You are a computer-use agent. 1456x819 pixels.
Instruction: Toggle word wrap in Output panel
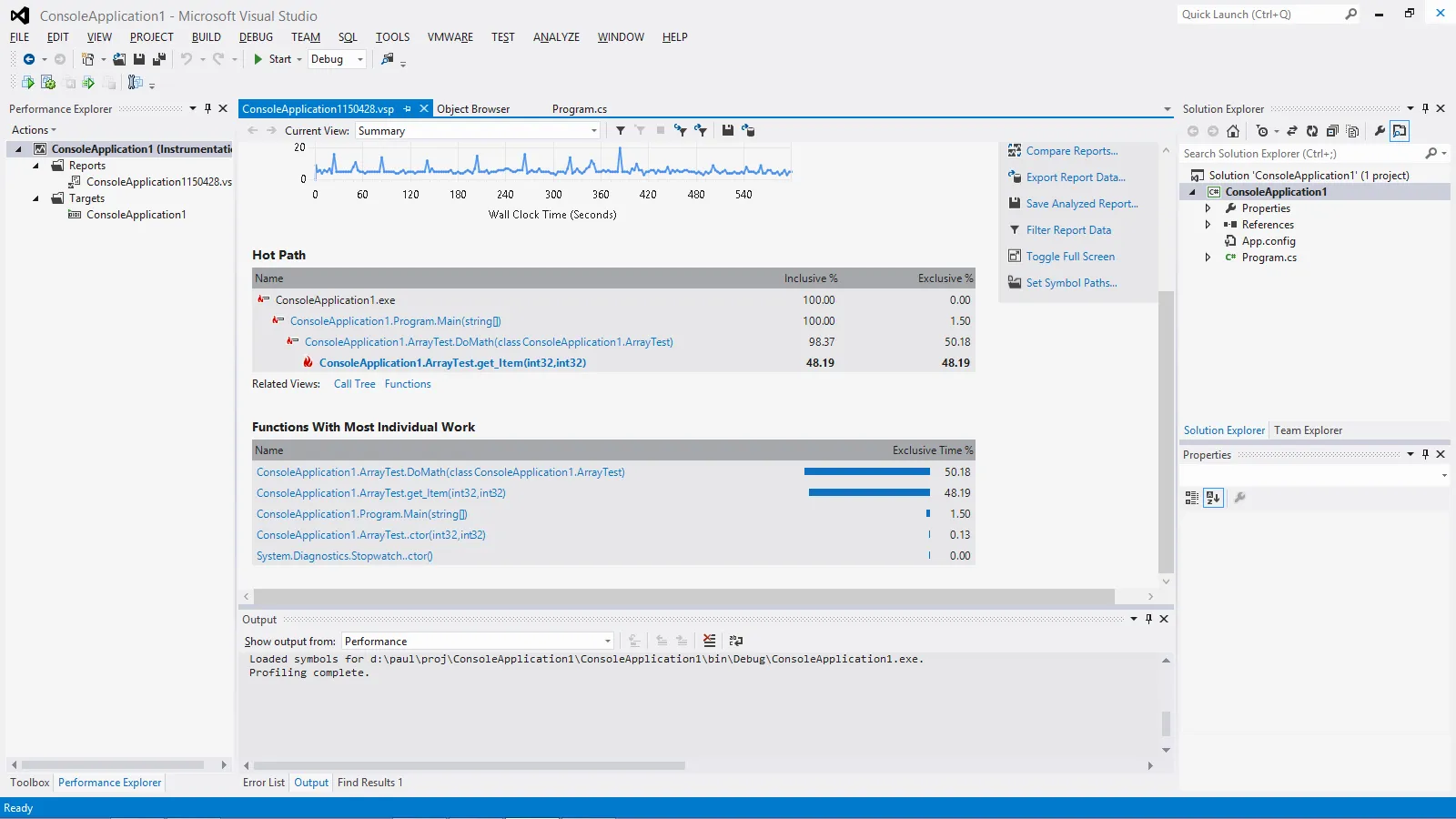click(736, 641)
